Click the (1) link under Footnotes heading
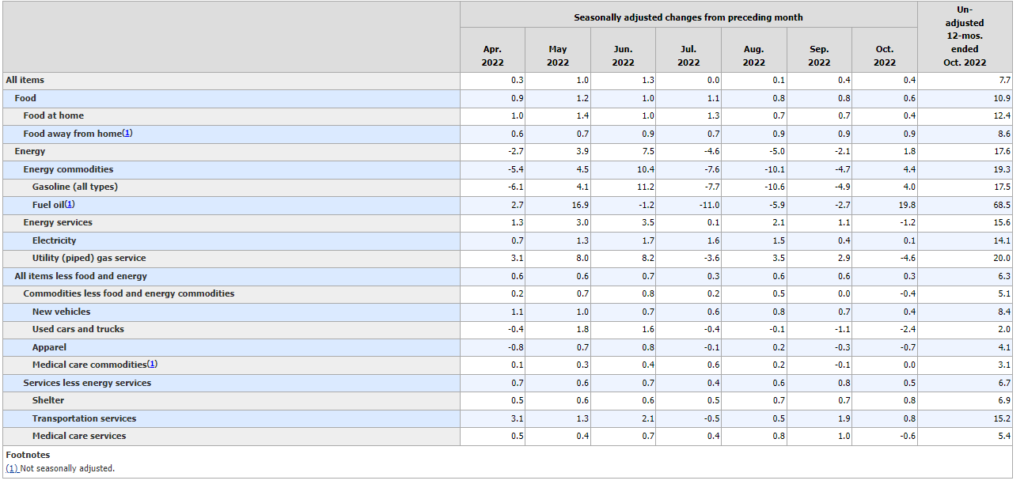The image size is (1024, 488). (x=11, y=468)
